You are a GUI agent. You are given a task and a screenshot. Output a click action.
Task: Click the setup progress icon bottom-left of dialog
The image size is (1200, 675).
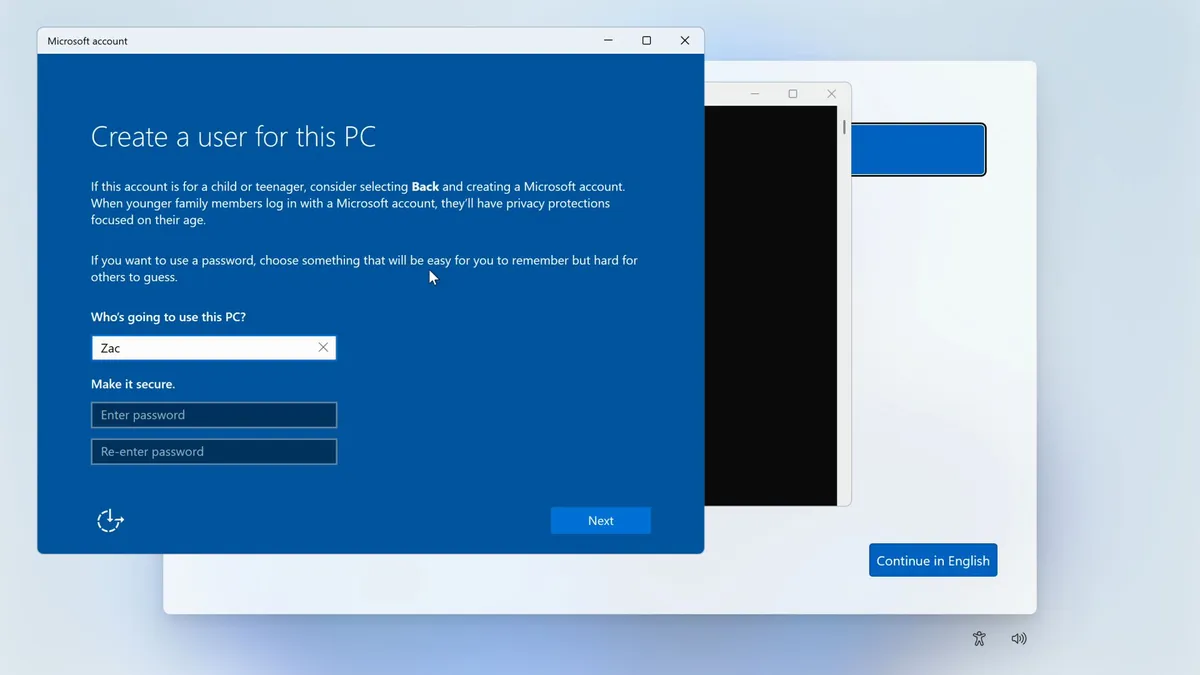109,520
